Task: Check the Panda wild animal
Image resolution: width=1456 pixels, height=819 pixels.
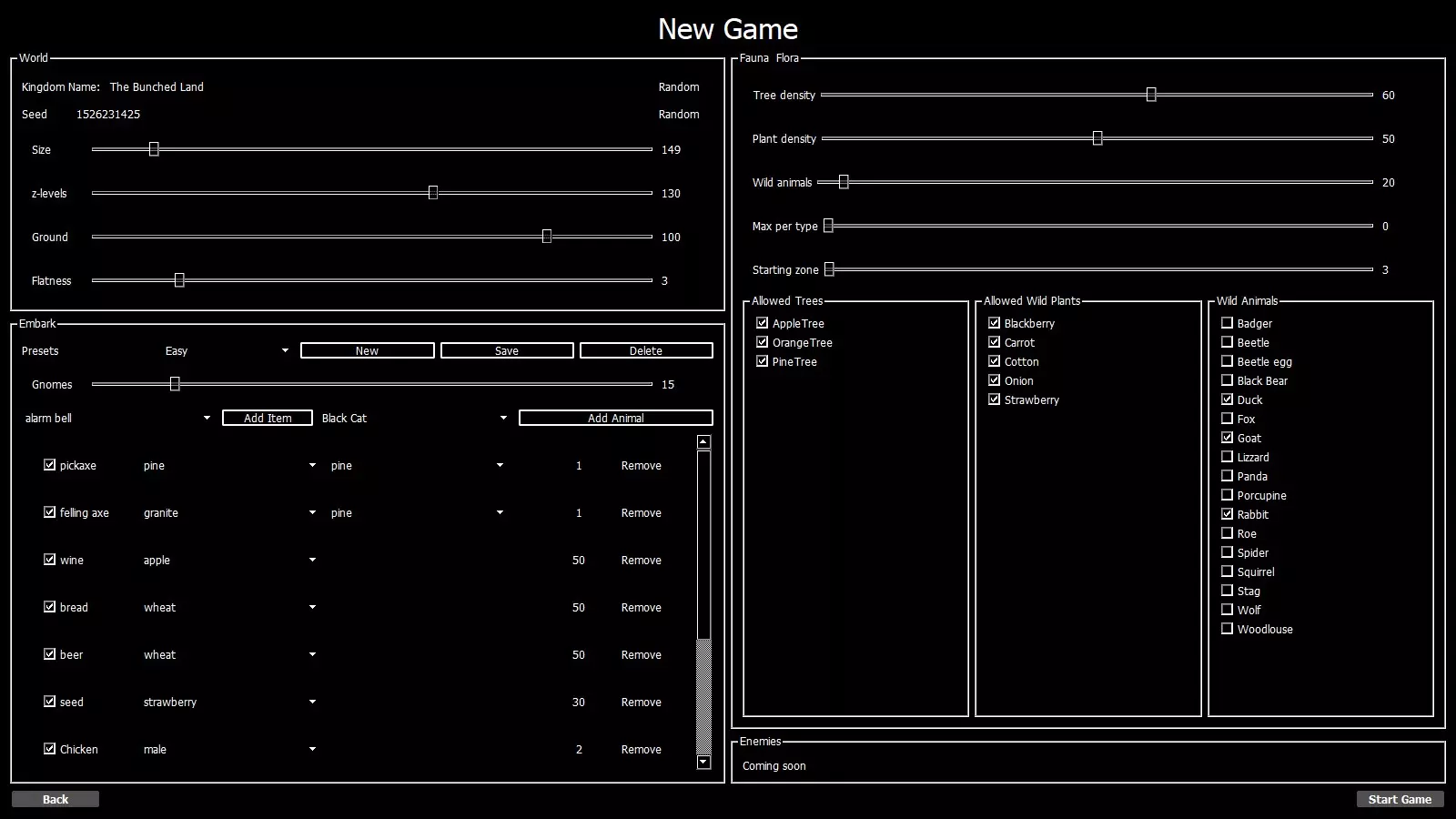Action: [x=1227, y=476]
